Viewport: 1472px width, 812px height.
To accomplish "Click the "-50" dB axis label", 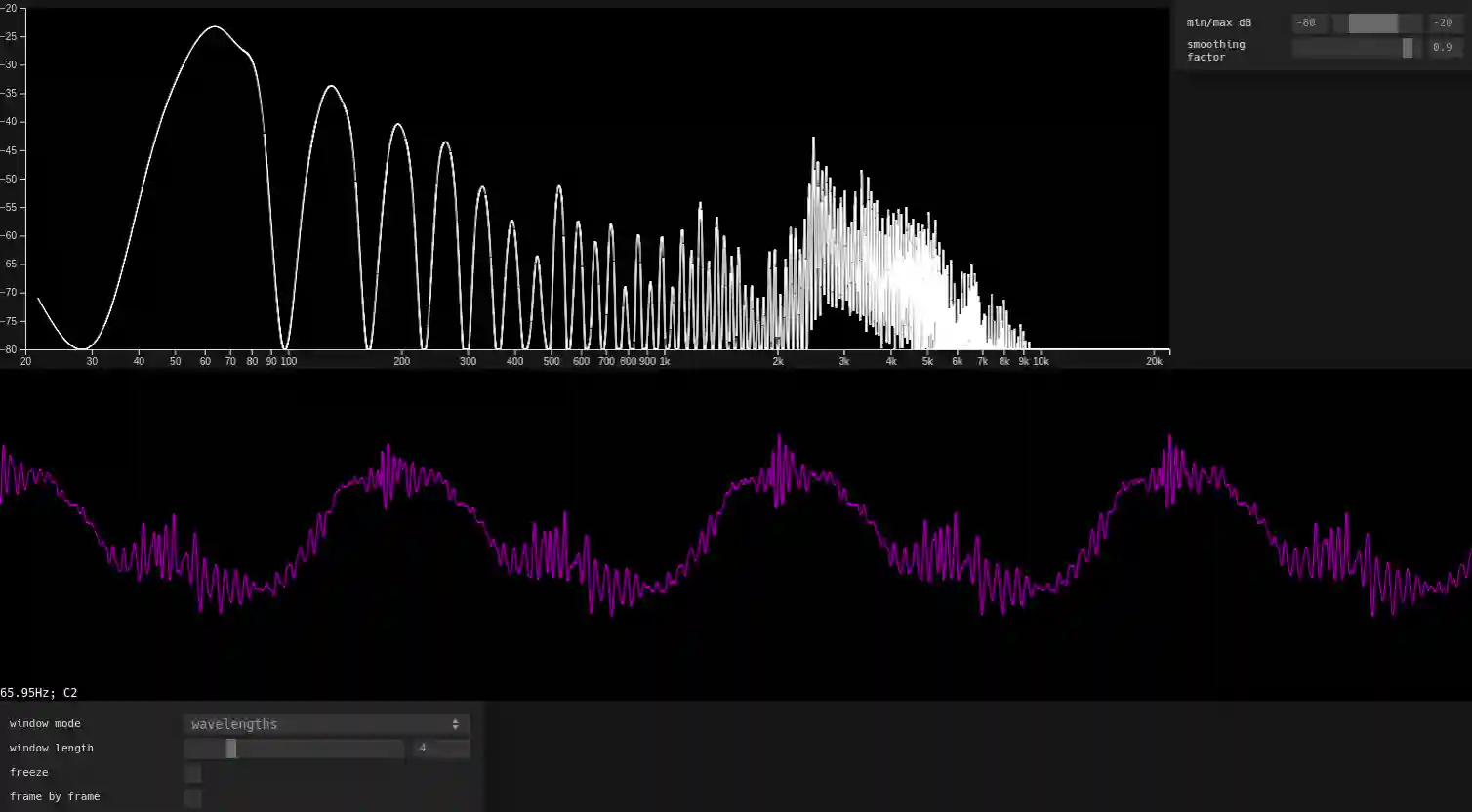I will click(x=10, y=179).
